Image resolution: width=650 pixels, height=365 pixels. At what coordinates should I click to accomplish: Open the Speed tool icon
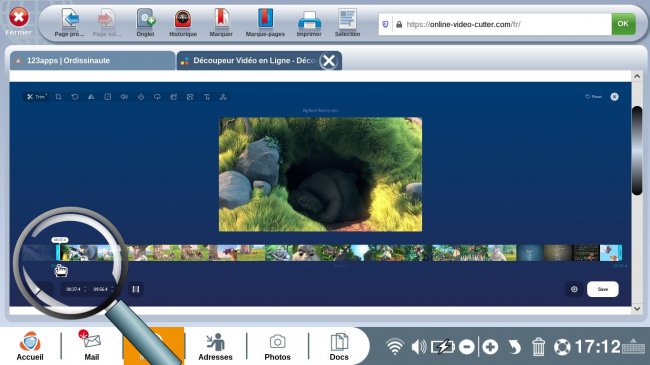click(141, 97)
